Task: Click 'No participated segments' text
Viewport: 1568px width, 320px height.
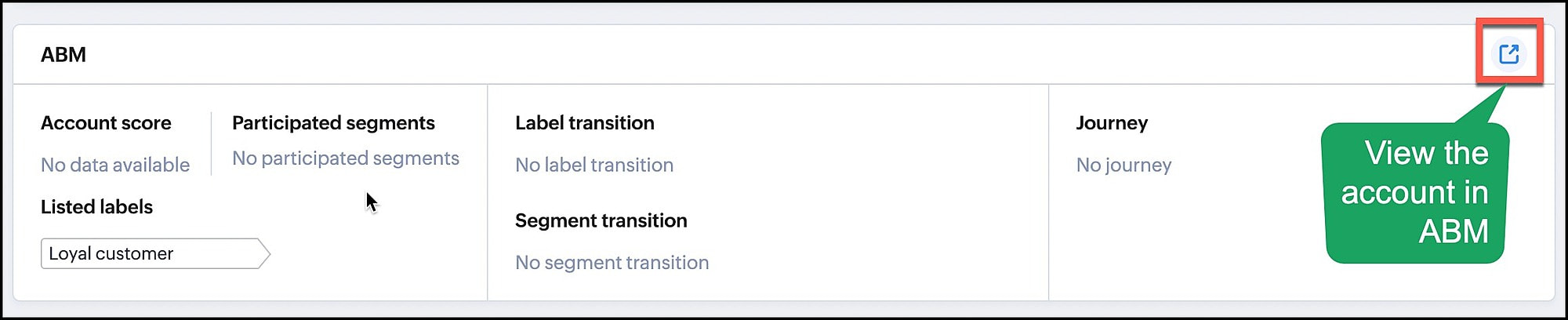Action: [346, 158]
